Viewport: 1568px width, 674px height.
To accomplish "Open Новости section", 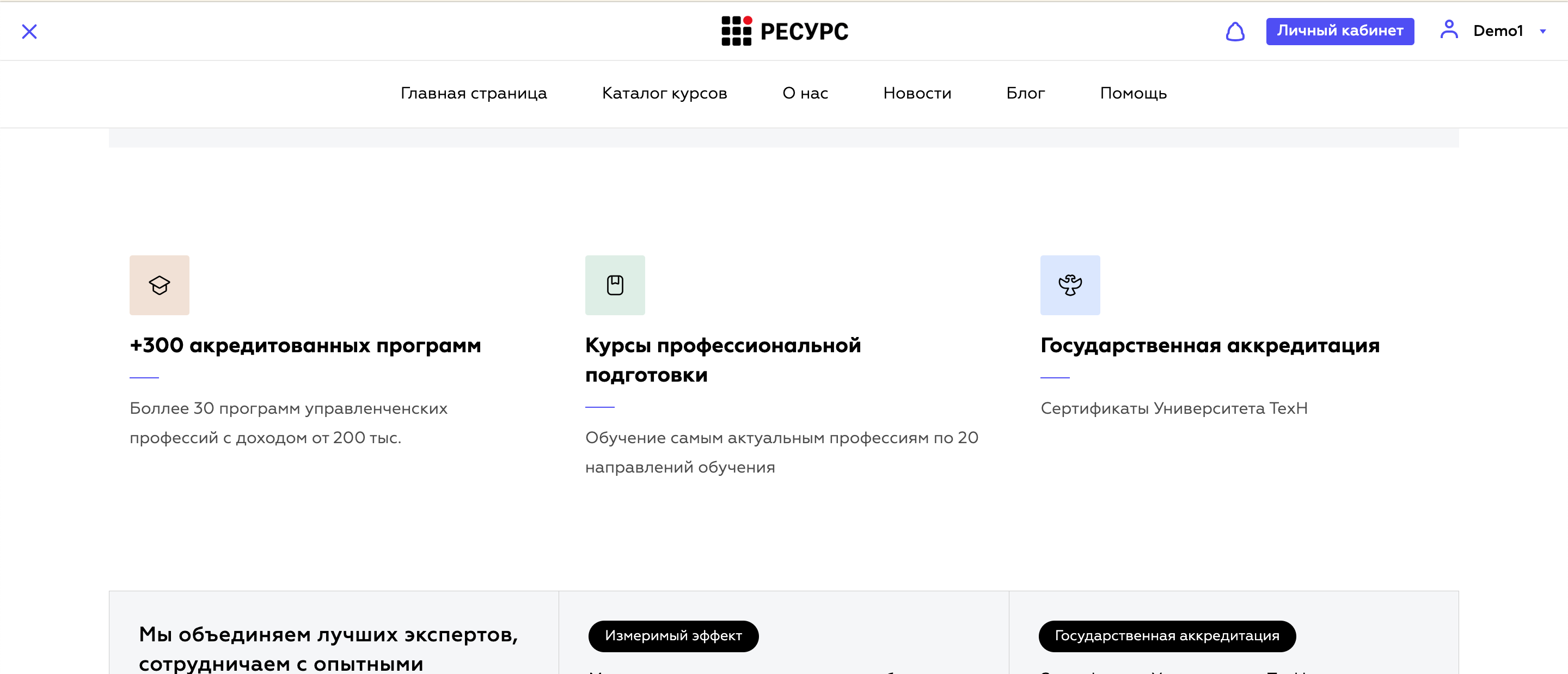I will coord(917,93).
